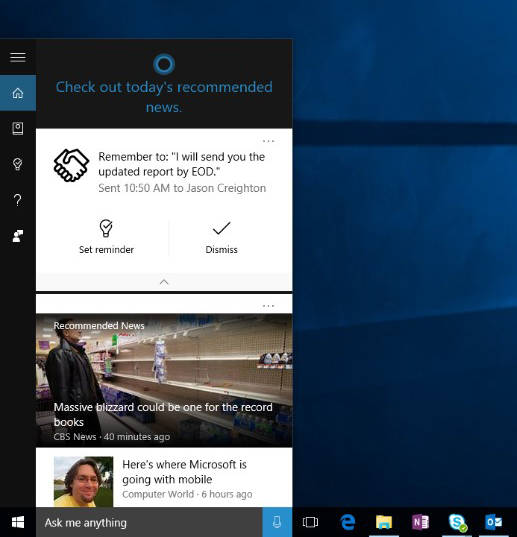
Task: Open Task View from taskbar
Action: coord(310,522)
